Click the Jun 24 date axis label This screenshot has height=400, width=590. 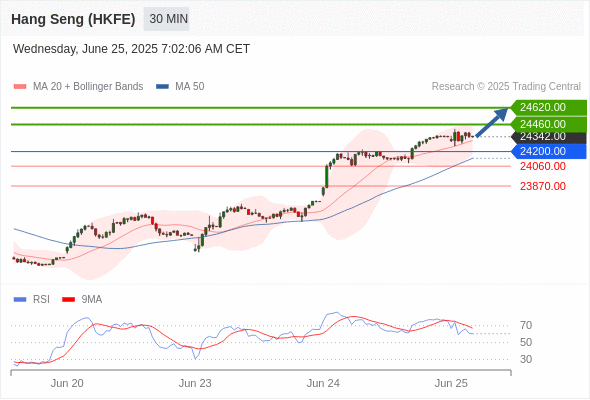pyautogui.click(x=323, y=383)
